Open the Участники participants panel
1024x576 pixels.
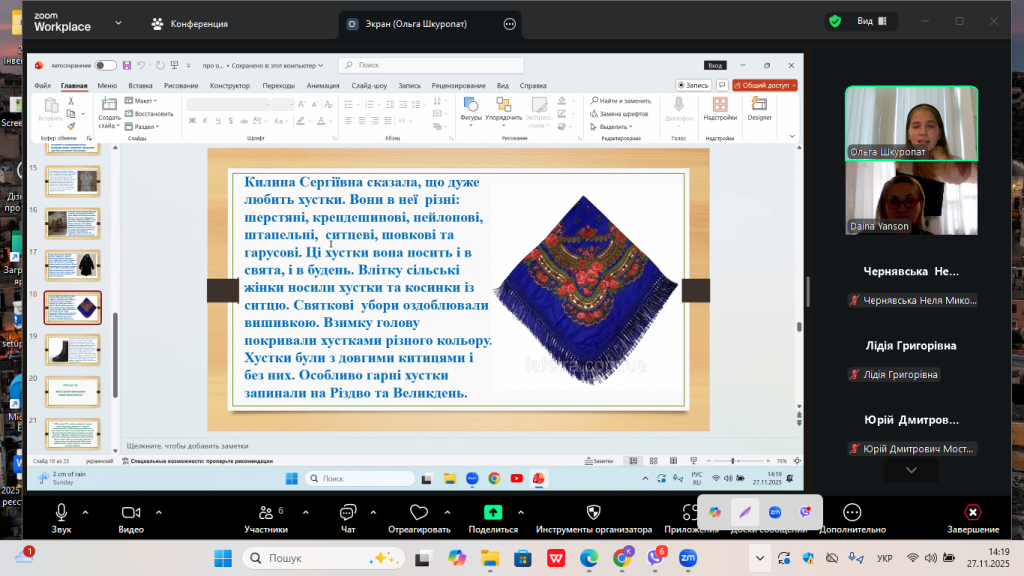[265, 512]
